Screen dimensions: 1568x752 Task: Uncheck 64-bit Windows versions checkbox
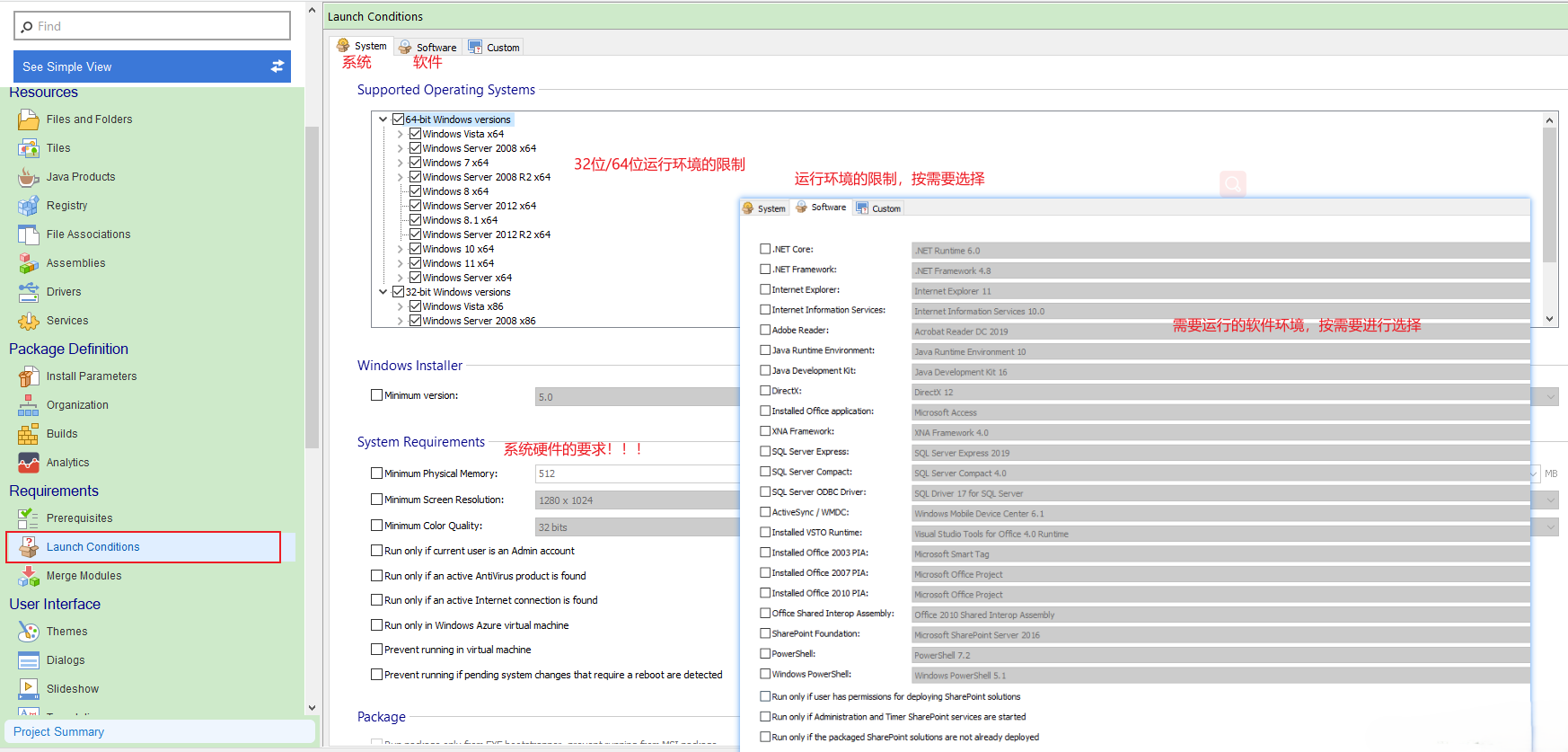pos(398,119)
